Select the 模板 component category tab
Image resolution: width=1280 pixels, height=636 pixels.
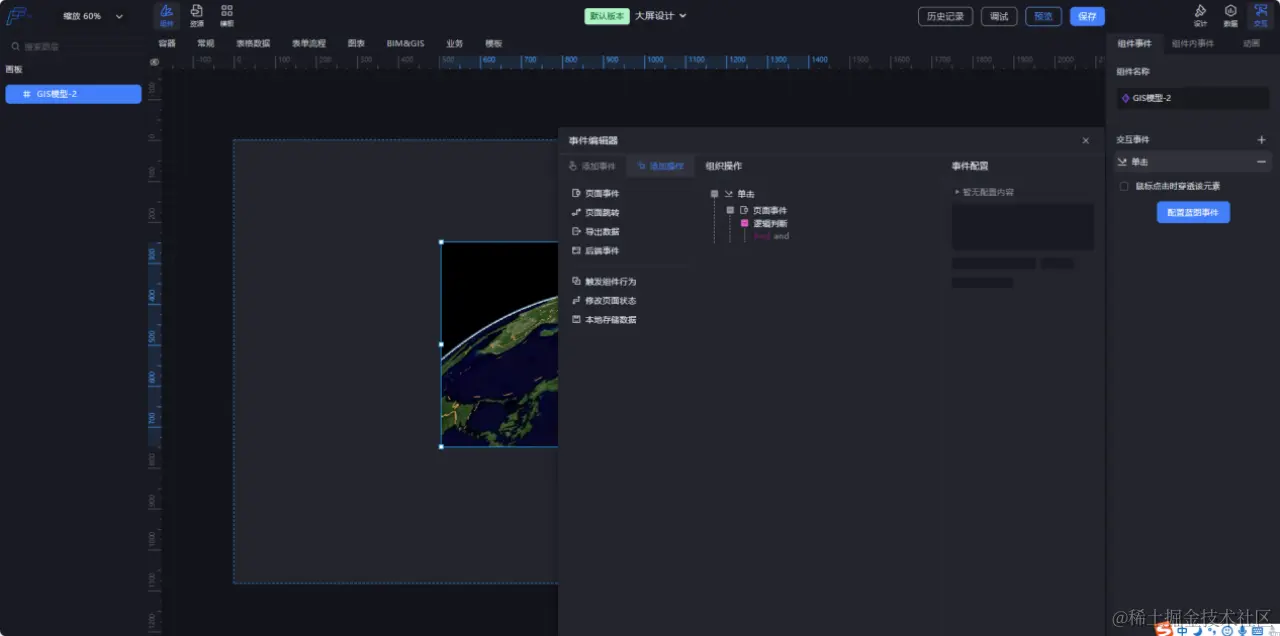(x=494, y=44)
